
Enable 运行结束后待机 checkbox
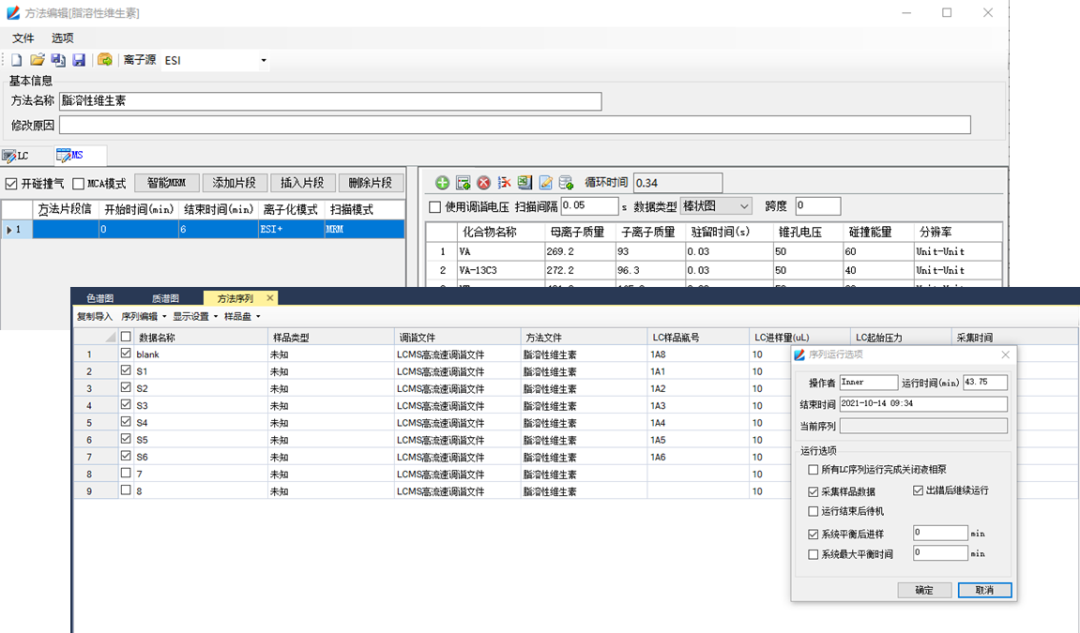click(813, 511)
